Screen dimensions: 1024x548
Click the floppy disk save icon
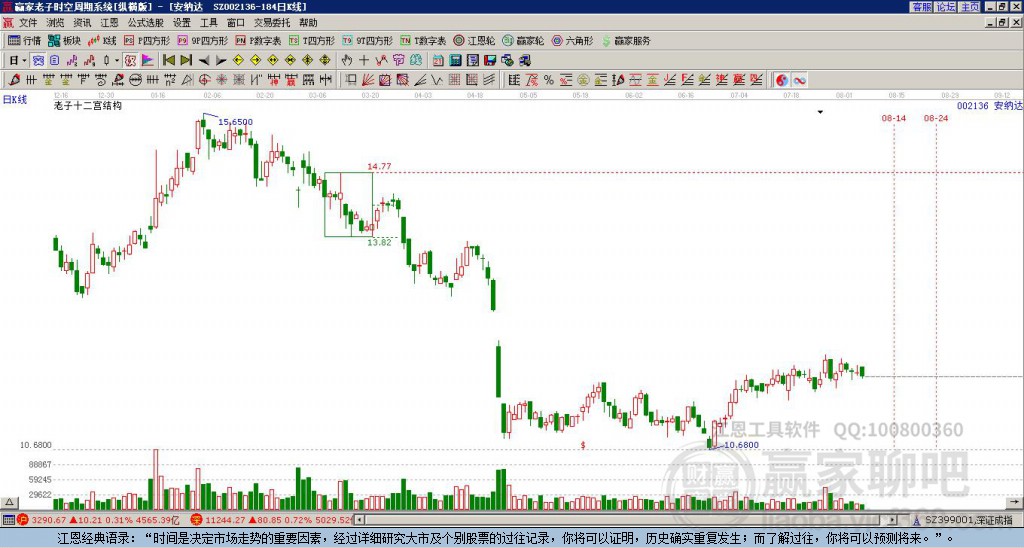pos(490,61)
